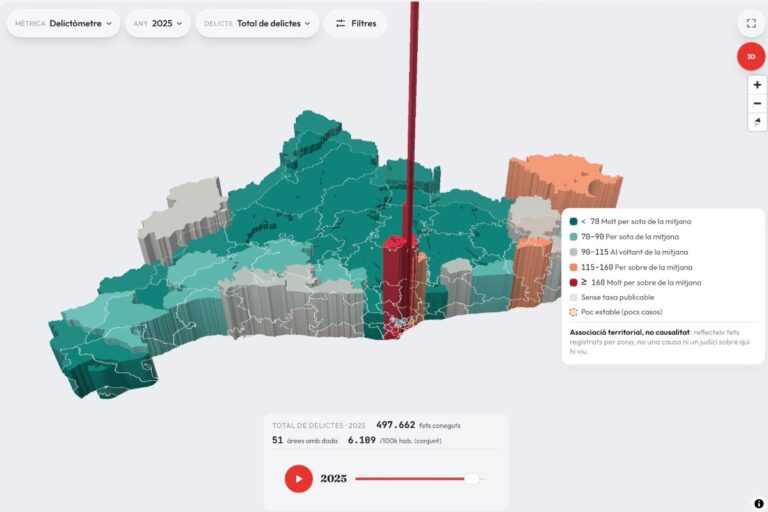Image resolution: width=768 pixels, height=512 pixels.
Task: Expand the Any 2025 year selector
Action: click(x=158, y=23)
